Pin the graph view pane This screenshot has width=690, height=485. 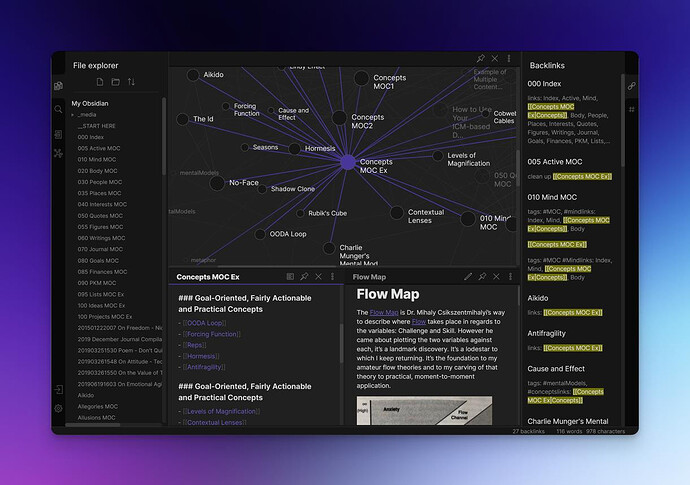click(481, 58)
